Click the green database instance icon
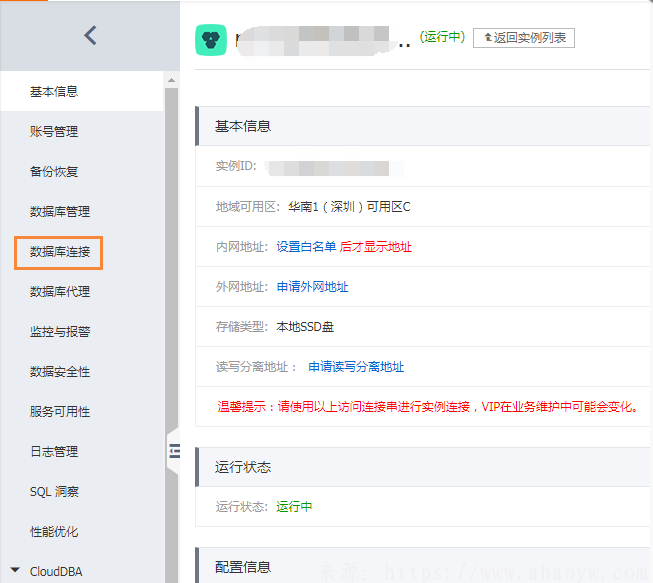The height and width of the screenshot is (583, 653). point(210,39)
